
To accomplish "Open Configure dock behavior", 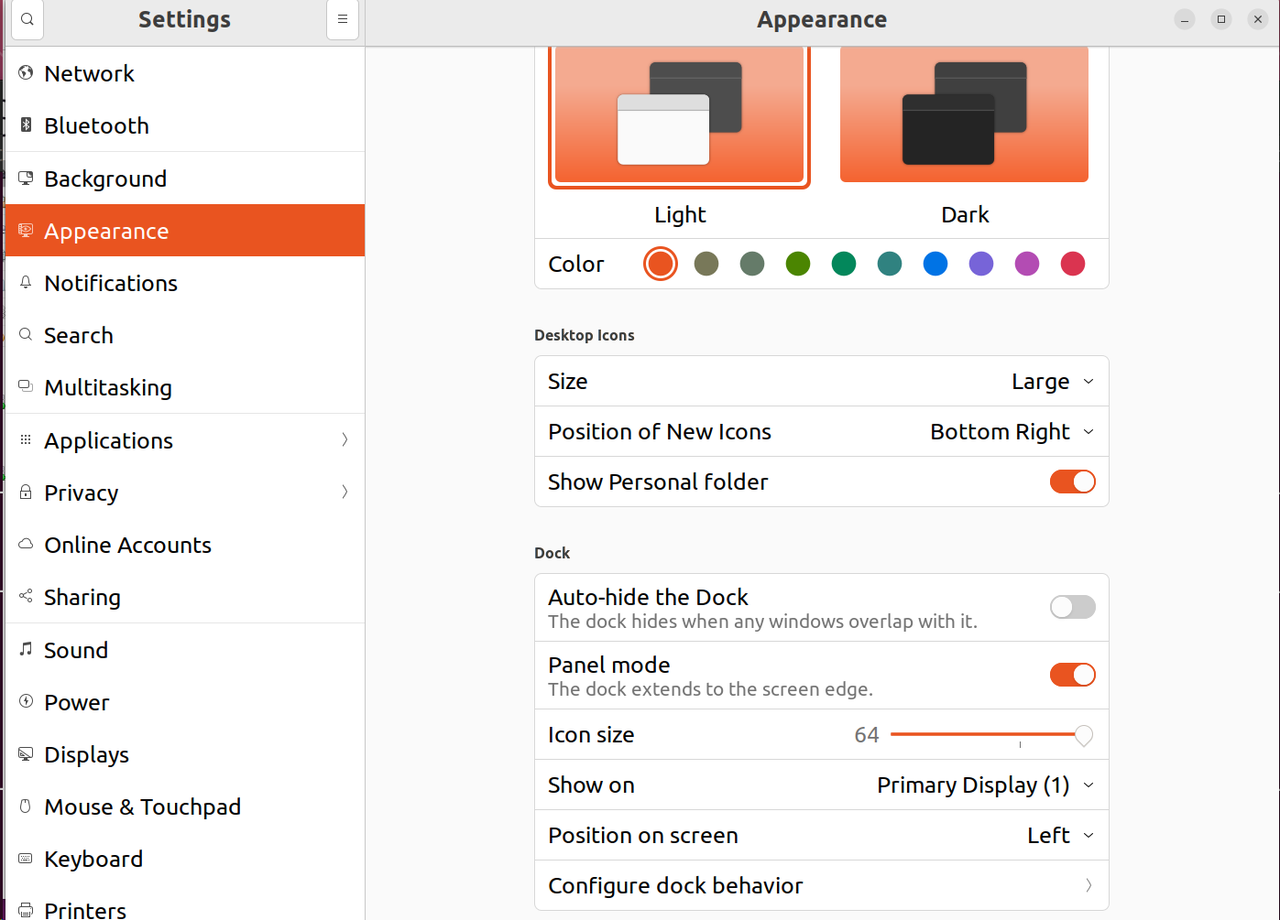I will pyautogui.click(x=821, y=886).
